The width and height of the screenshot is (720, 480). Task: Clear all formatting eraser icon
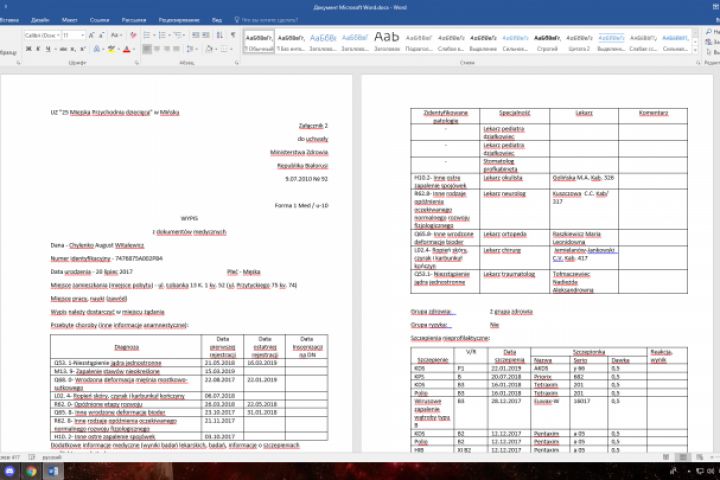point(133,35)
